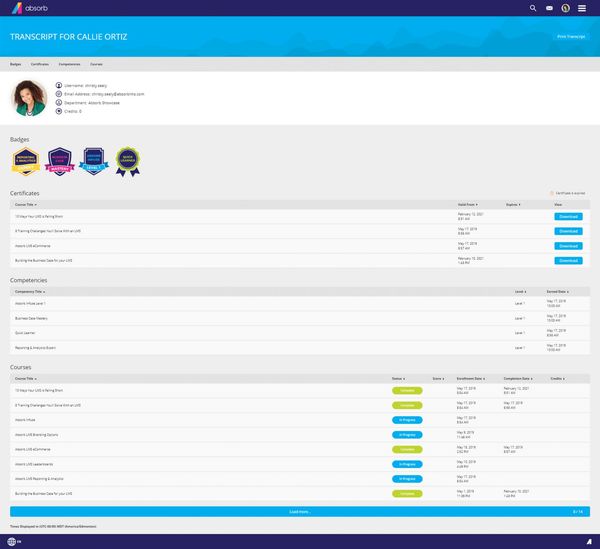This screenshot has width=600, height=549.
Task: Sort certificates by Valid From
Action: tap(468, 205)
